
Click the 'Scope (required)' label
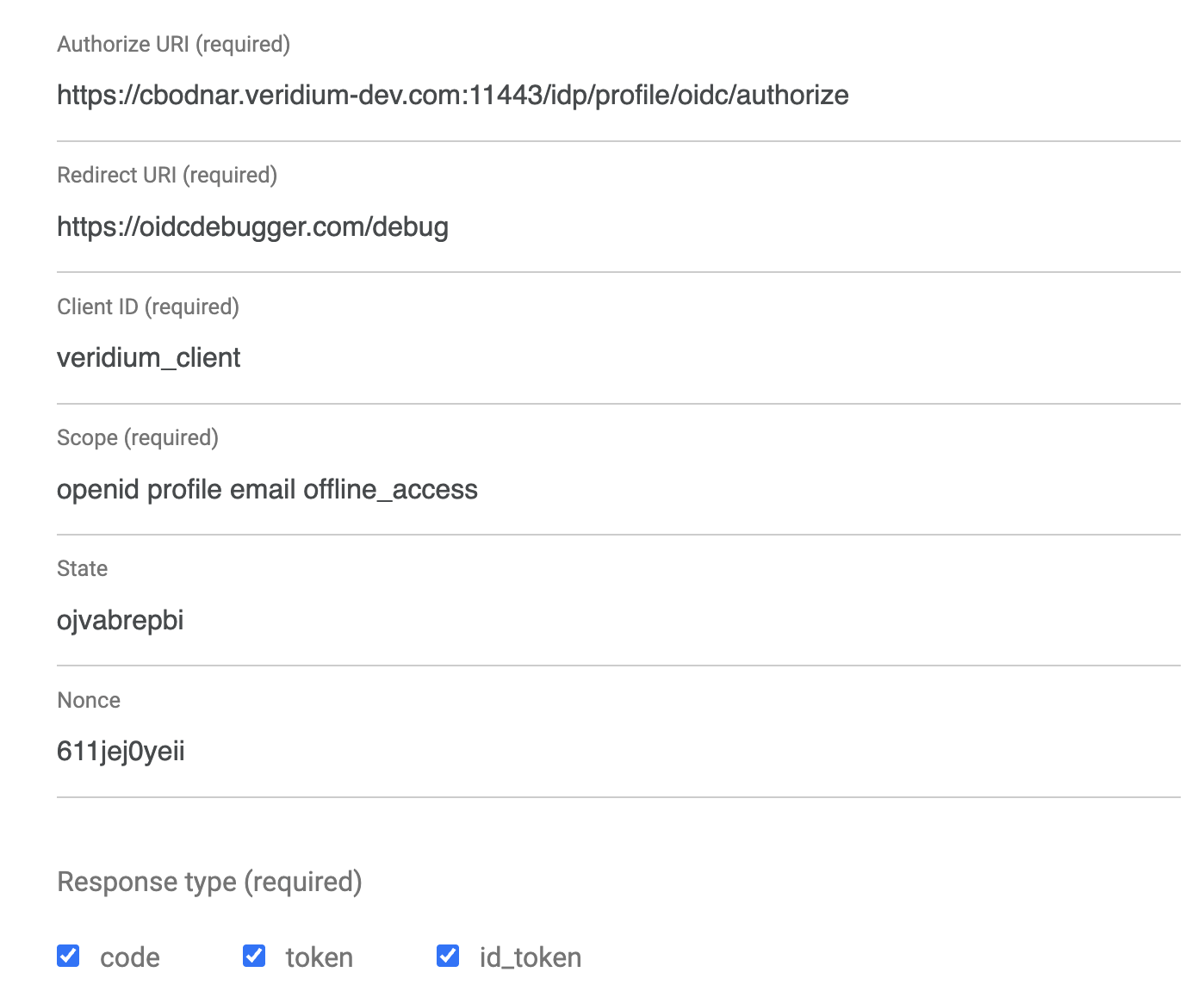pyautogui.click(x=138, y=437)
